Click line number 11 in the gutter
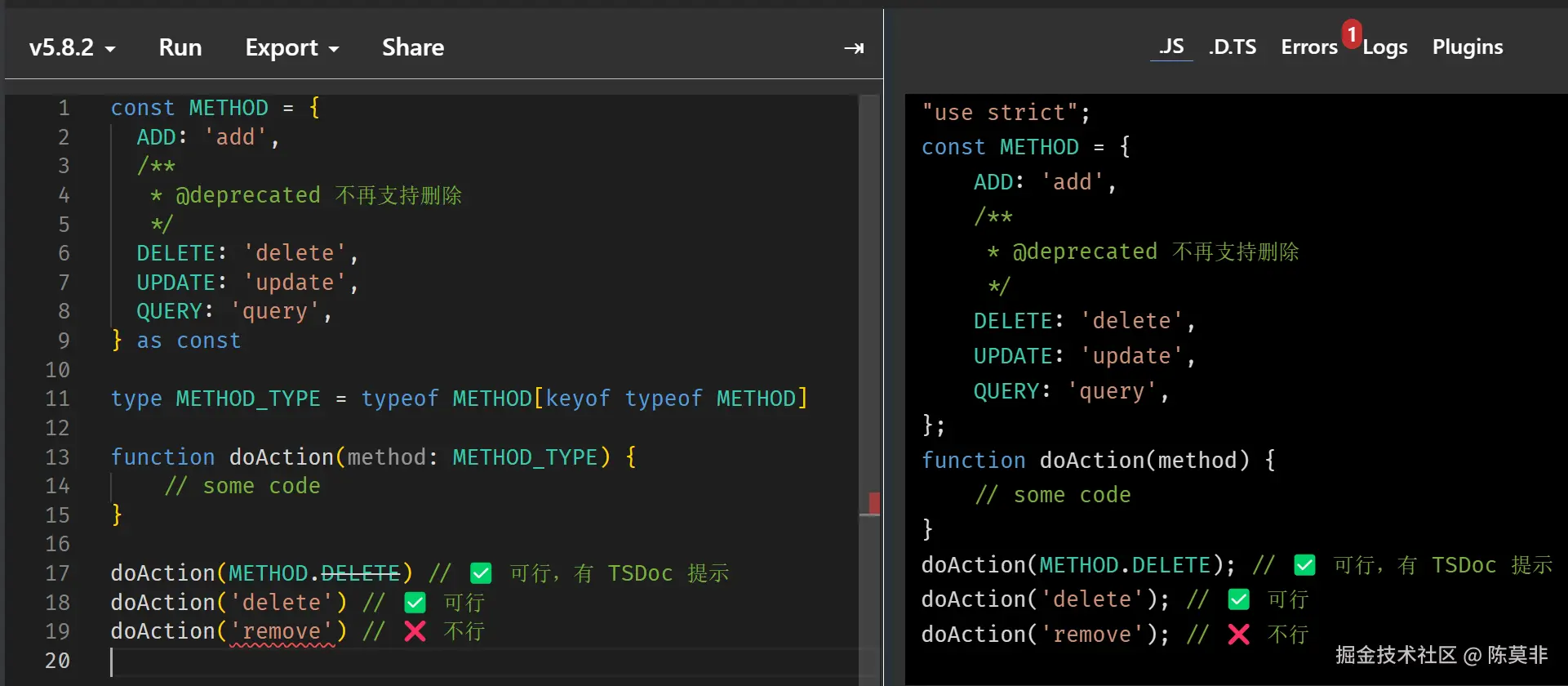 pos(57,399)
